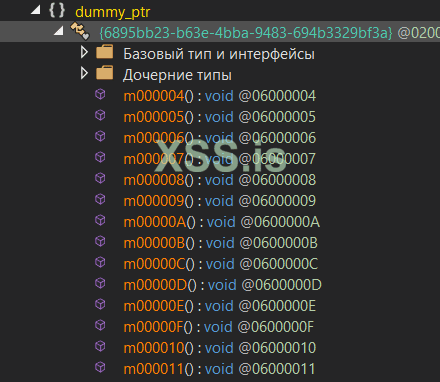Screen dimensions: 440x382
Task: Collapse the {6895bb23-b63e-4bba-9483-694b3329bf3a} class node
Action: coord(59,32)
